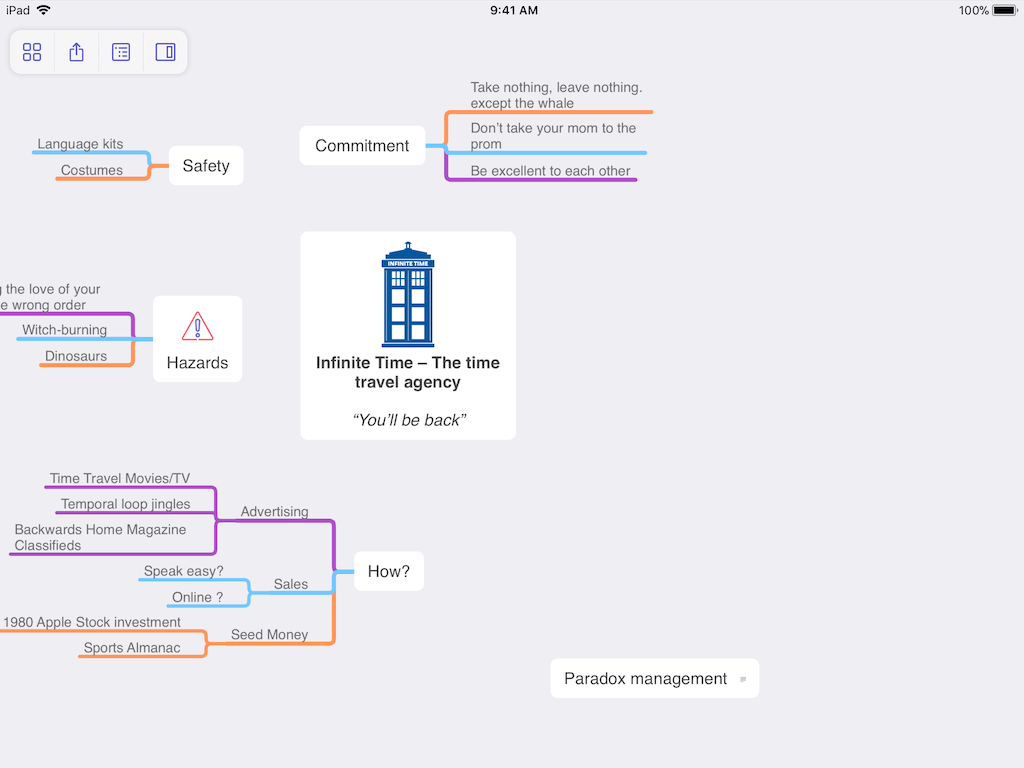Tap the battery icon in status bar
Screen dimensions: 1024x768
[x=1003, y=10]
